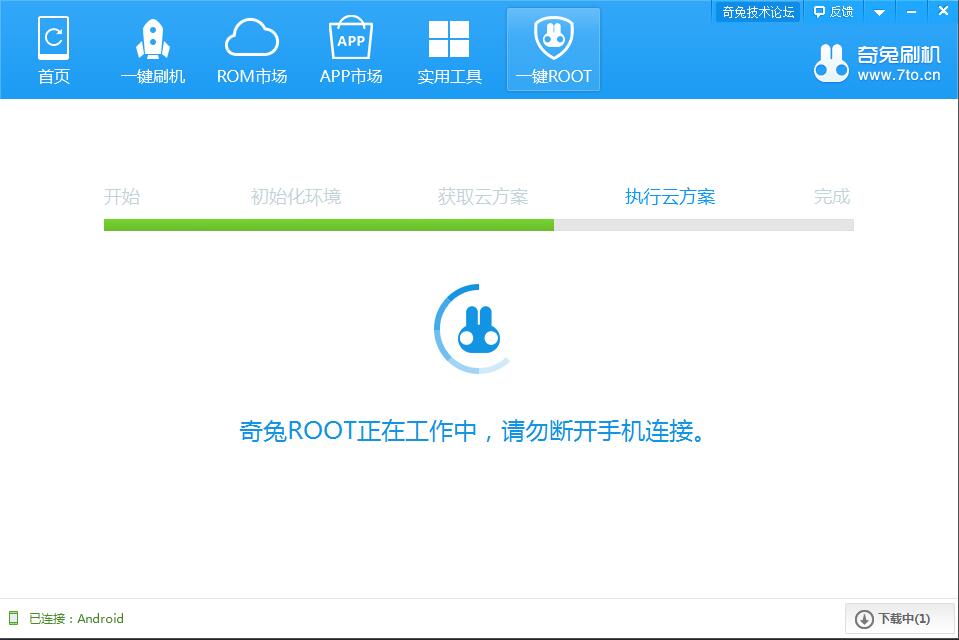Click the 执行云方案 active step label
The width and height of the screenshot is (959, 640).
coord(670,196)
